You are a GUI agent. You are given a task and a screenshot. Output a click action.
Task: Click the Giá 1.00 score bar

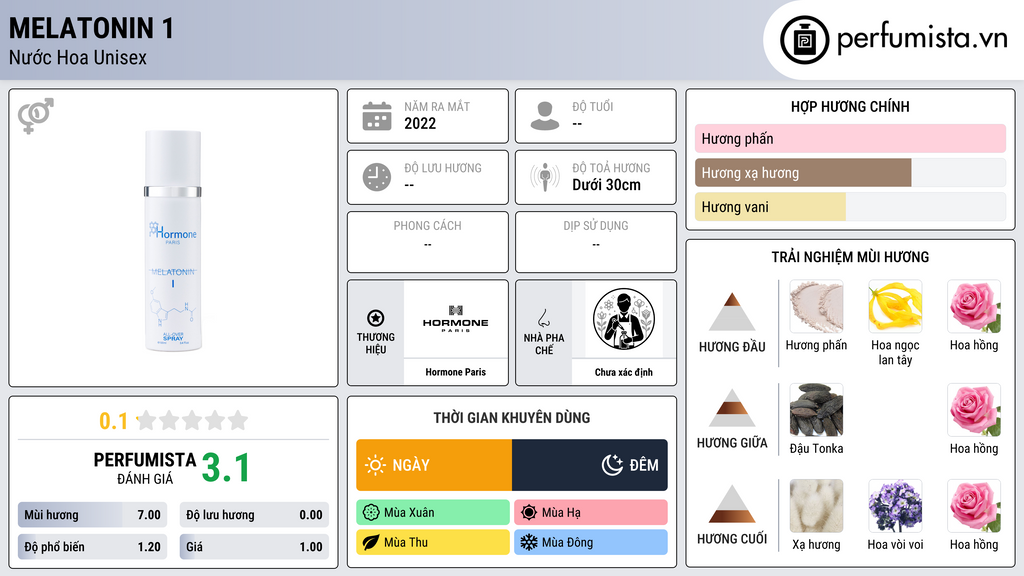(x=254, y=547)
